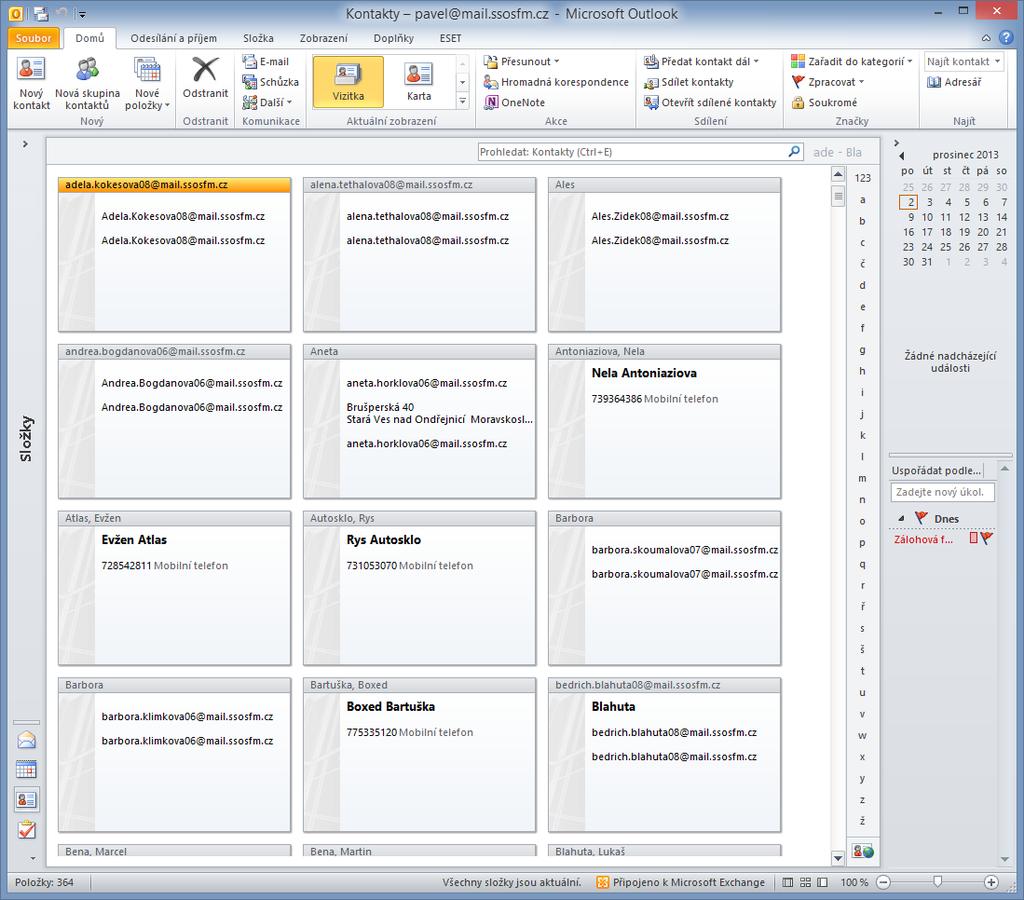Mark contact as Soukromé private

824,102
